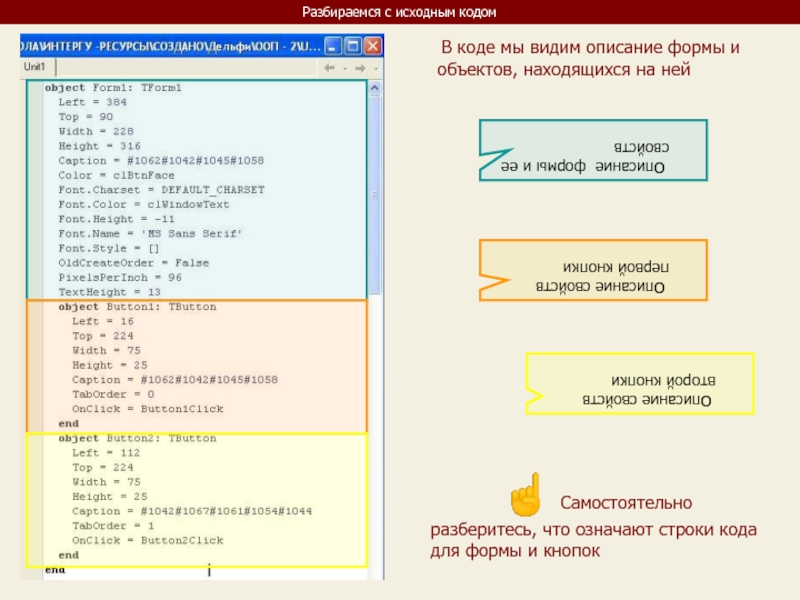Viewport: 800px width, 600px height.
Task: Click the line 'object Form1: TForm1'
Action: tap(113, 88)
